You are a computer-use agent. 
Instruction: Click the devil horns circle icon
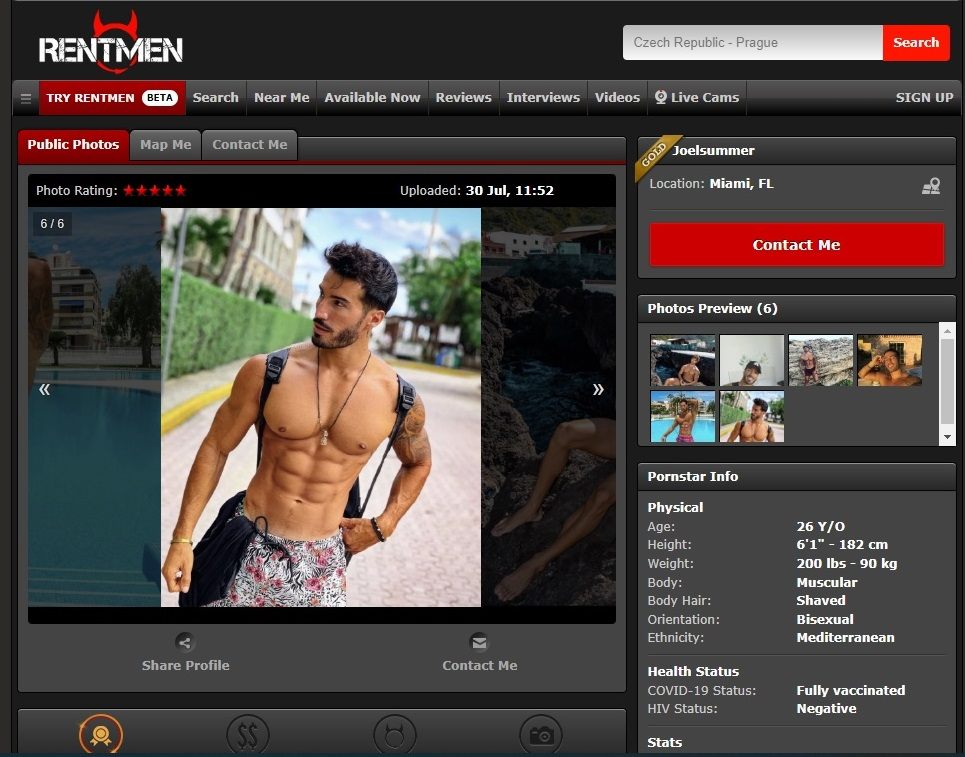click(394, 734)
